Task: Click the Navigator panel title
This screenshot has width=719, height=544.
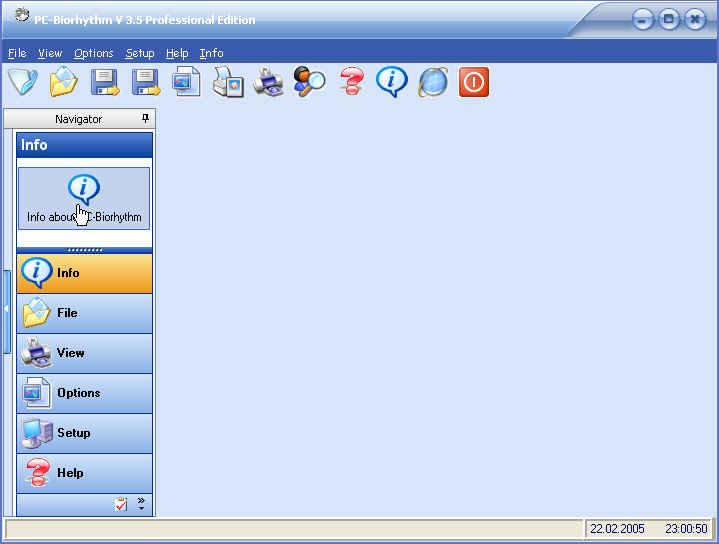Action: (x=78, y=119)
